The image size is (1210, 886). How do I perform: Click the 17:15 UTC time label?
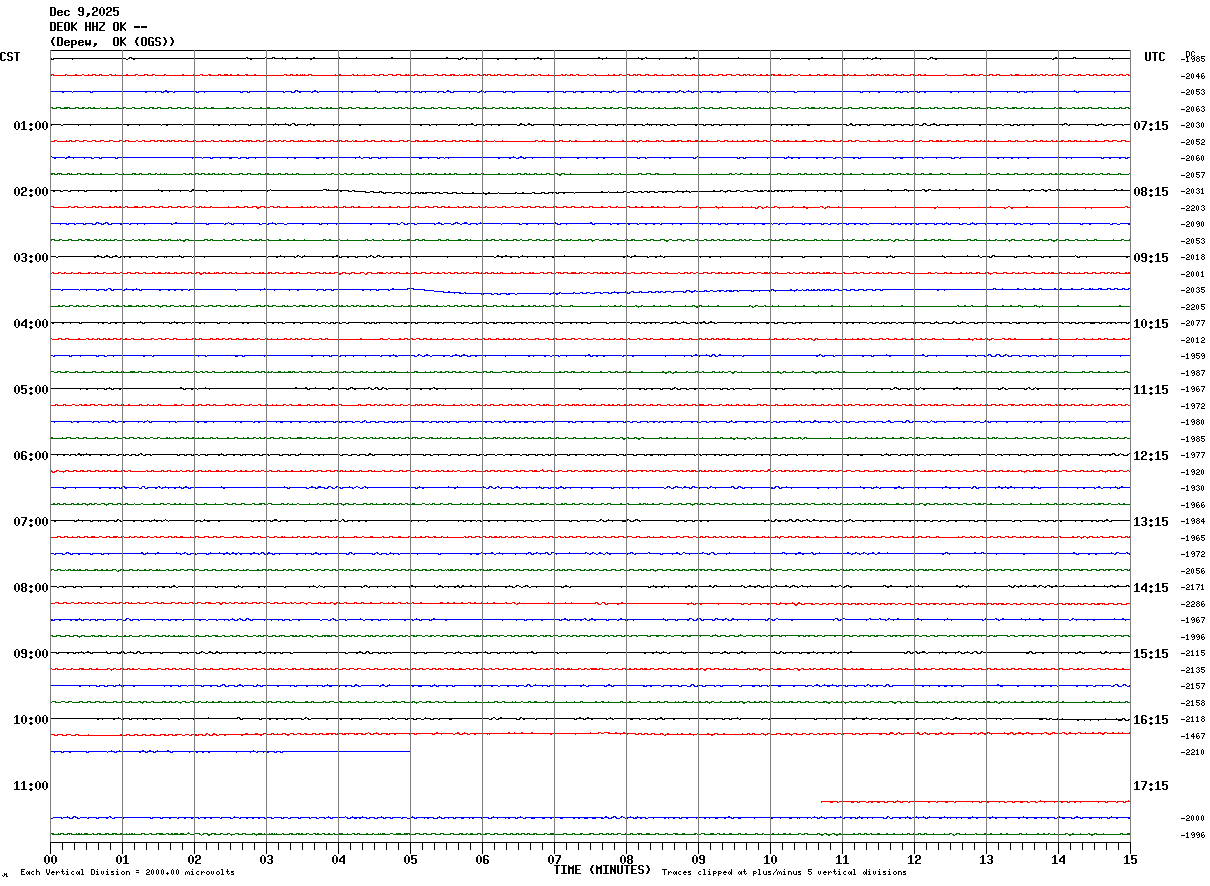pos(1150,786)
